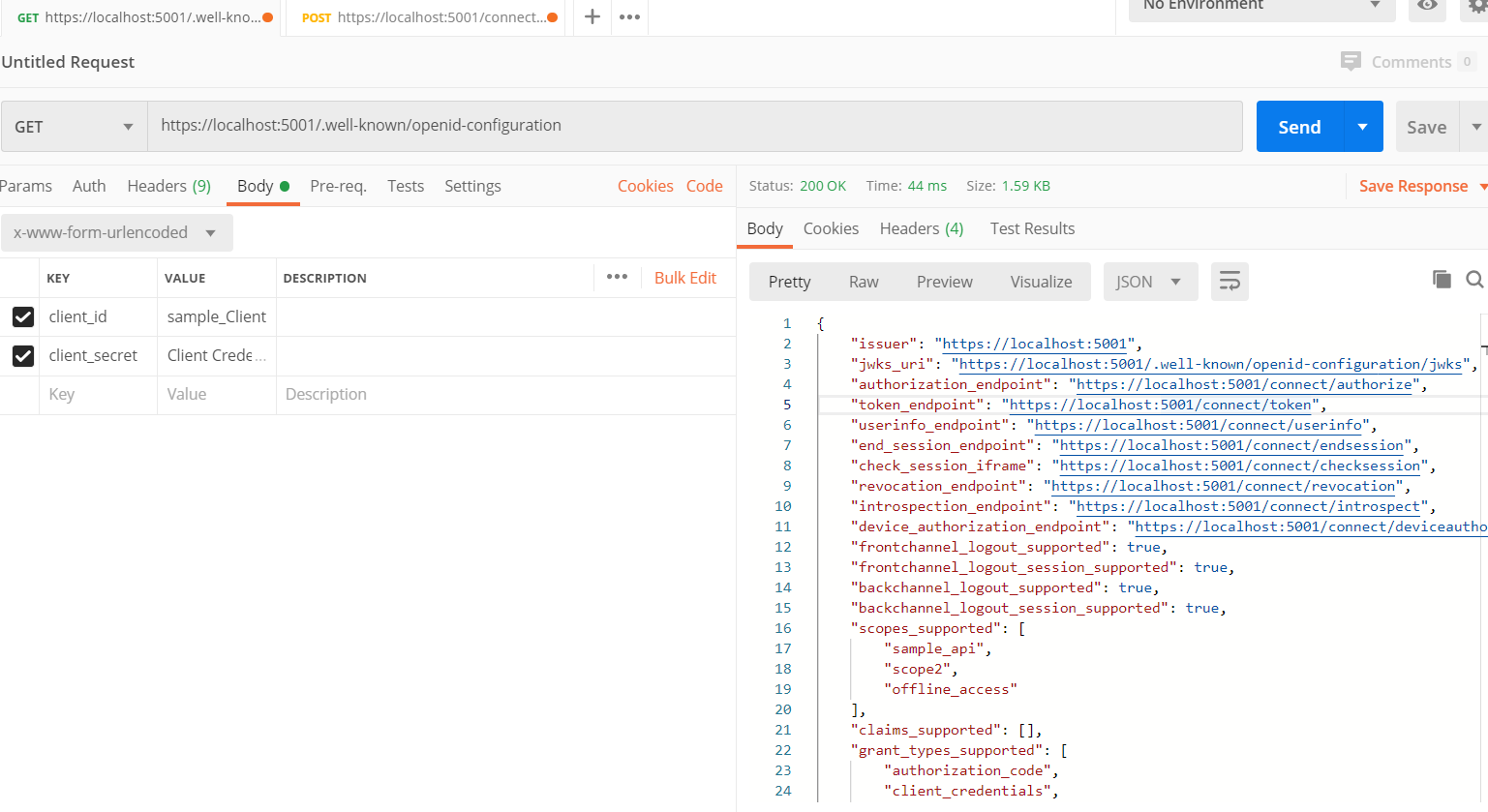Viewport: 1488px width, 812px height.
Task: Open the end_session_endpoint URL link
Action: 1231,445
